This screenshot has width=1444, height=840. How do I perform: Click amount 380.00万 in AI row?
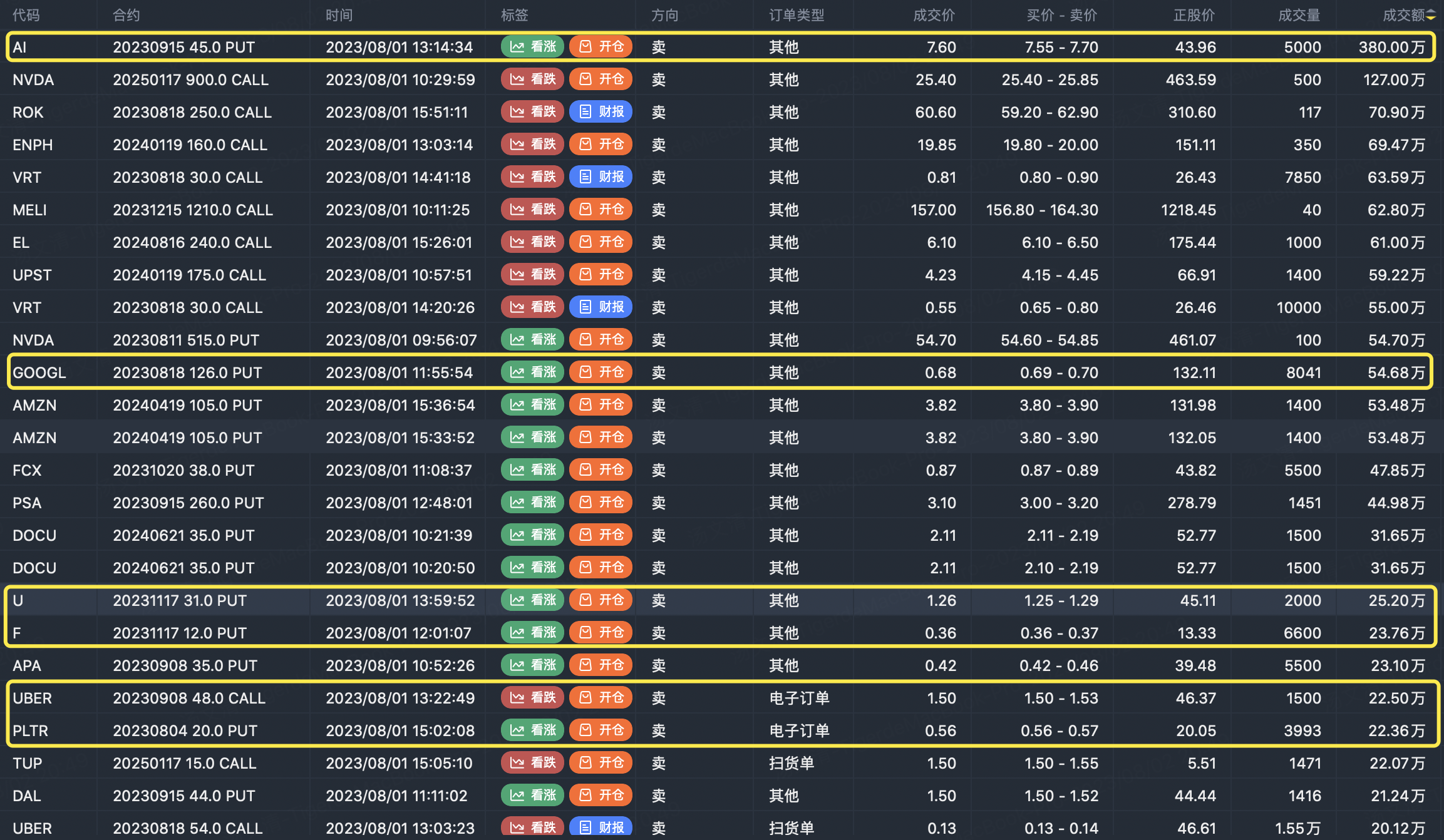pos(1391,47)
